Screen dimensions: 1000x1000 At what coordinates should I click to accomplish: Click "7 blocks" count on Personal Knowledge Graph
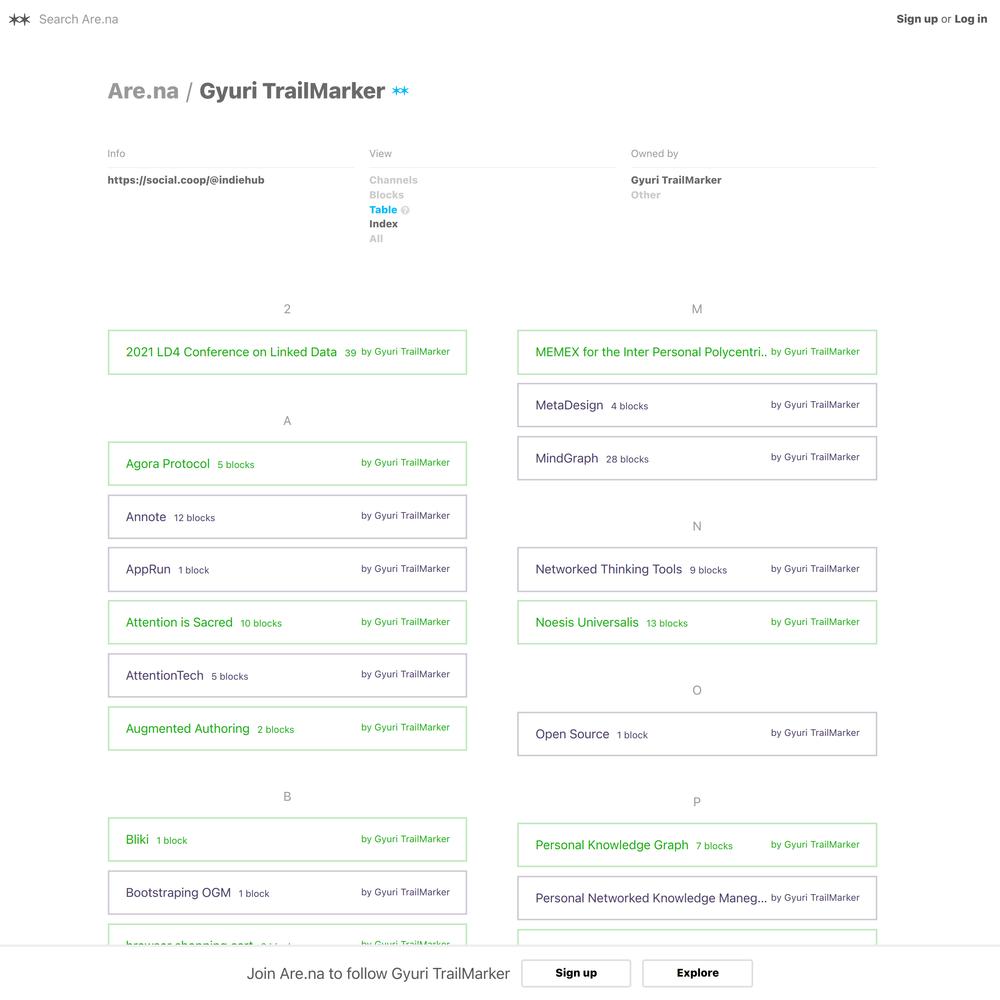[714, 846]
